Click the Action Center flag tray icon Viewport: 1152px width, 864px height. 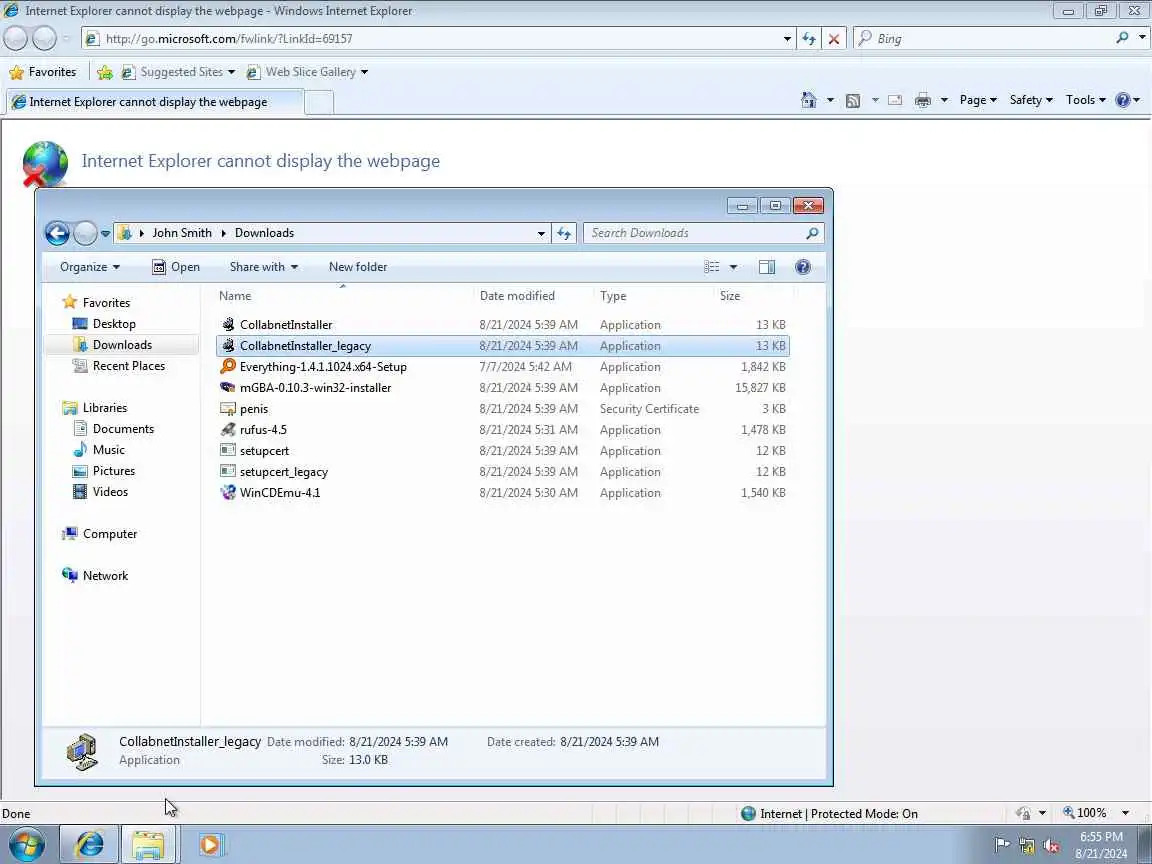(x=1001, y=845)
